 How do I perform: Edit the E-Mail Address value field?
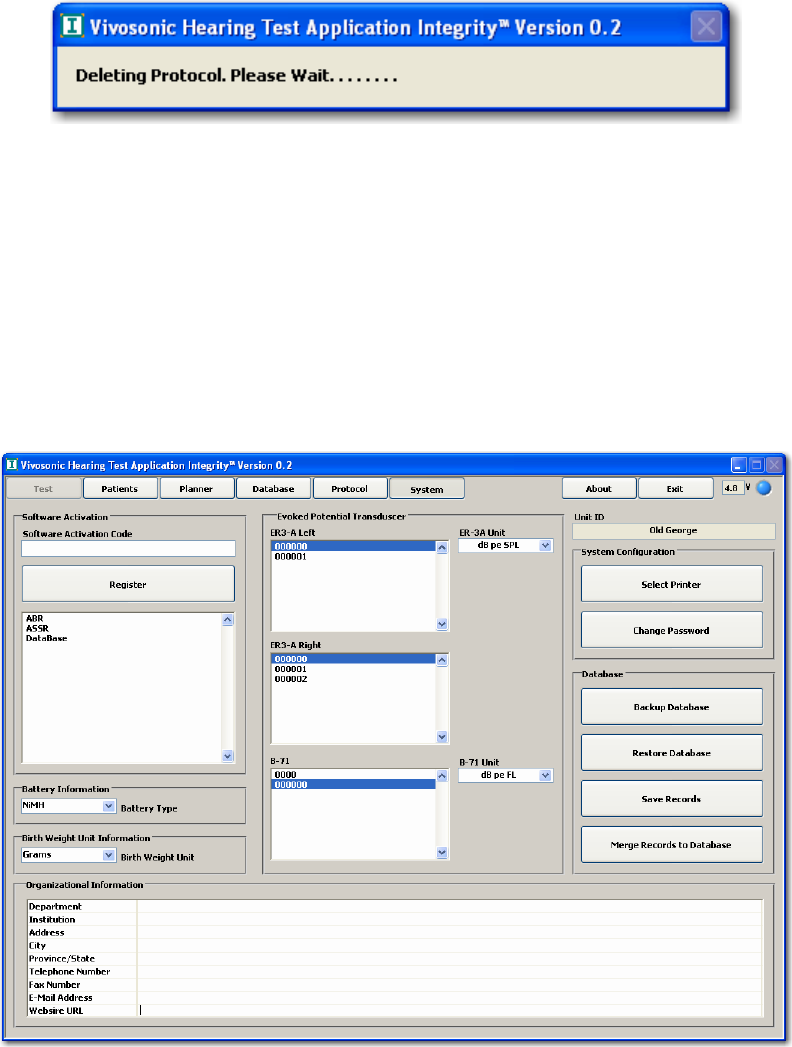(x=449, y=998)
